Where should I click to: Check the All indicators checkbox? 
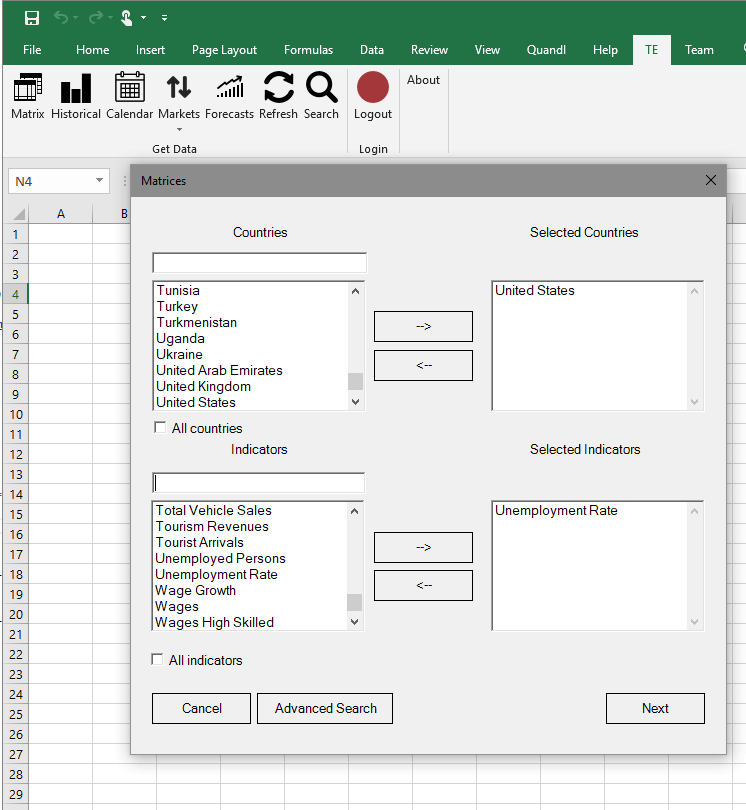(157, 660)
